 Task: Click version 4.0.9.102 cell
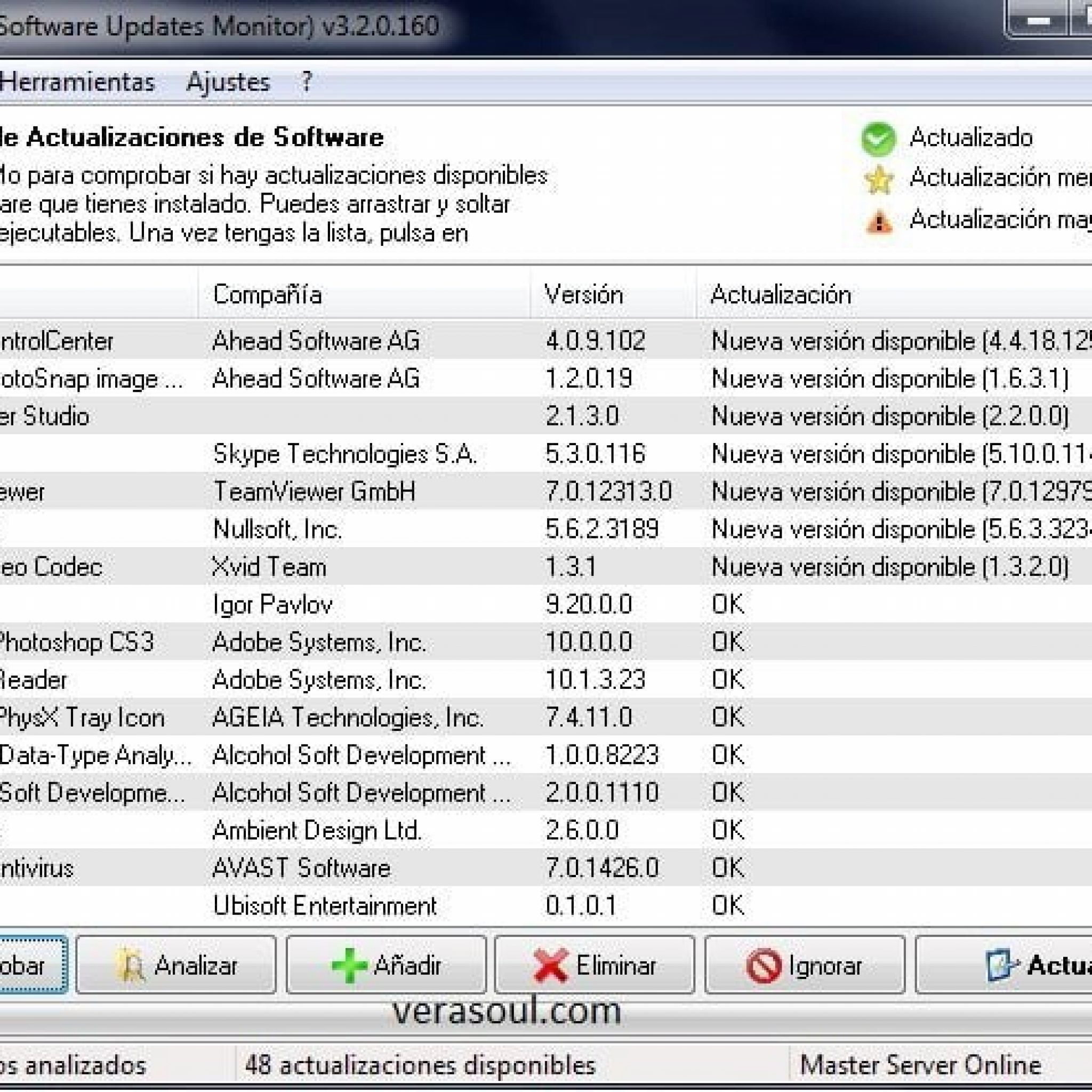pos(595,341)
